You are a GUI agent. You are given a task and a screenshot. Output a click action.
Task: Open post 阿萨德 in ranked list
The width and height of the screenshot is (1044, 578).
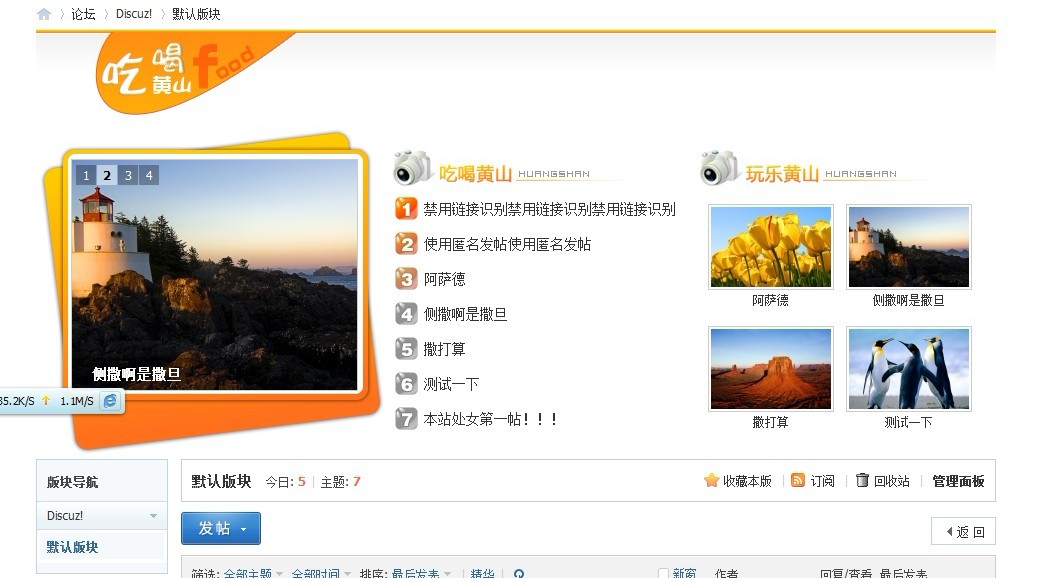444,279
